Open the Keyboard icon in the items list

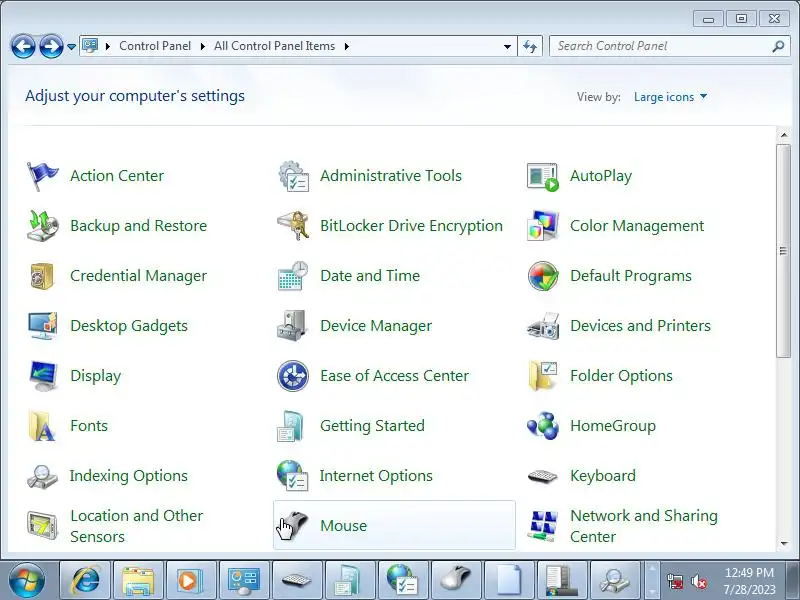[543, 476]
